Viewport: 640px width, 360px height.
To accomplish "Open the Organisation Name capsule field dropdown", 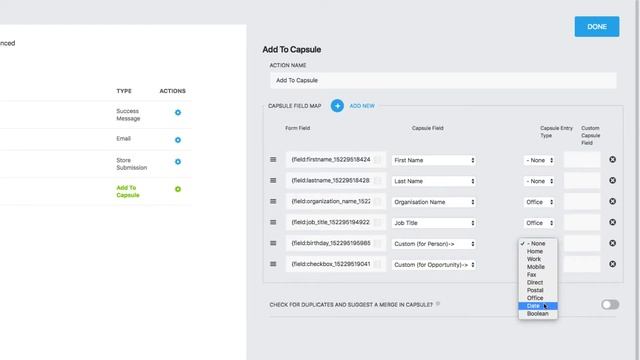I will click(x=434, y=202).
